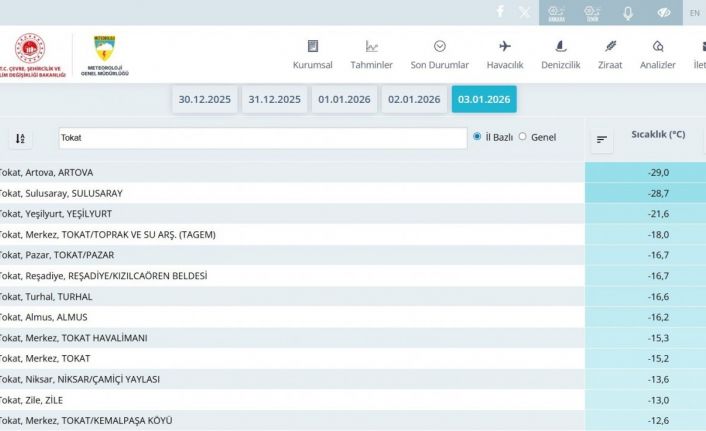Select the 01.01.2026 date tab
The width and height of the screenshot is (706, 431).
[x=344, y=99]
